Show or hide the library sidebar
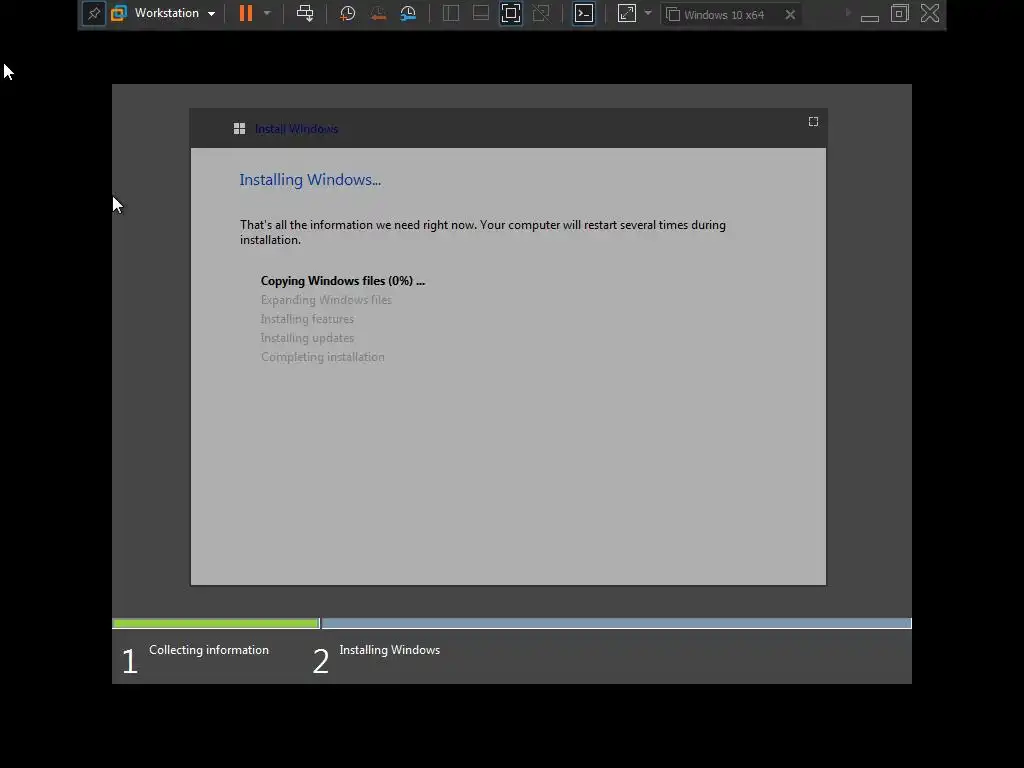This screenshot has height=768, width=1024. click(451, 13)
